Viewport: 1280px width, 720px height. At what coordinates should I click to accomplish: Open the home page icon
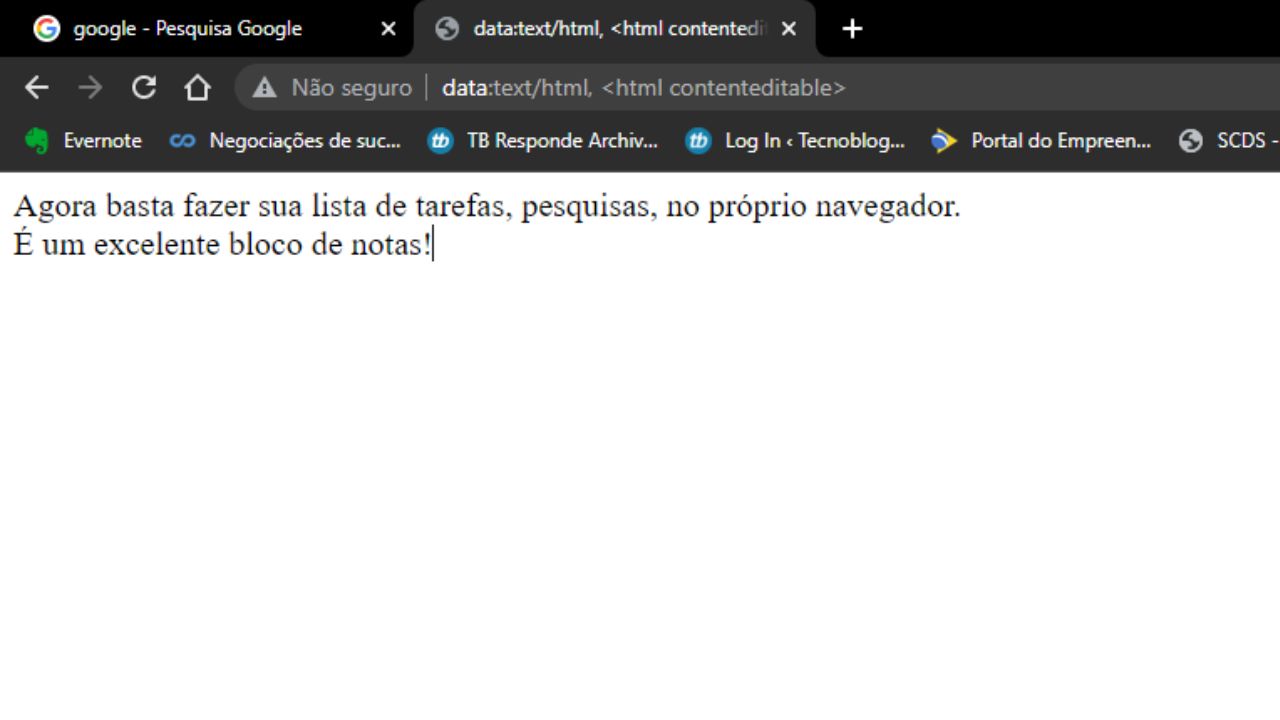click(197, 88)
